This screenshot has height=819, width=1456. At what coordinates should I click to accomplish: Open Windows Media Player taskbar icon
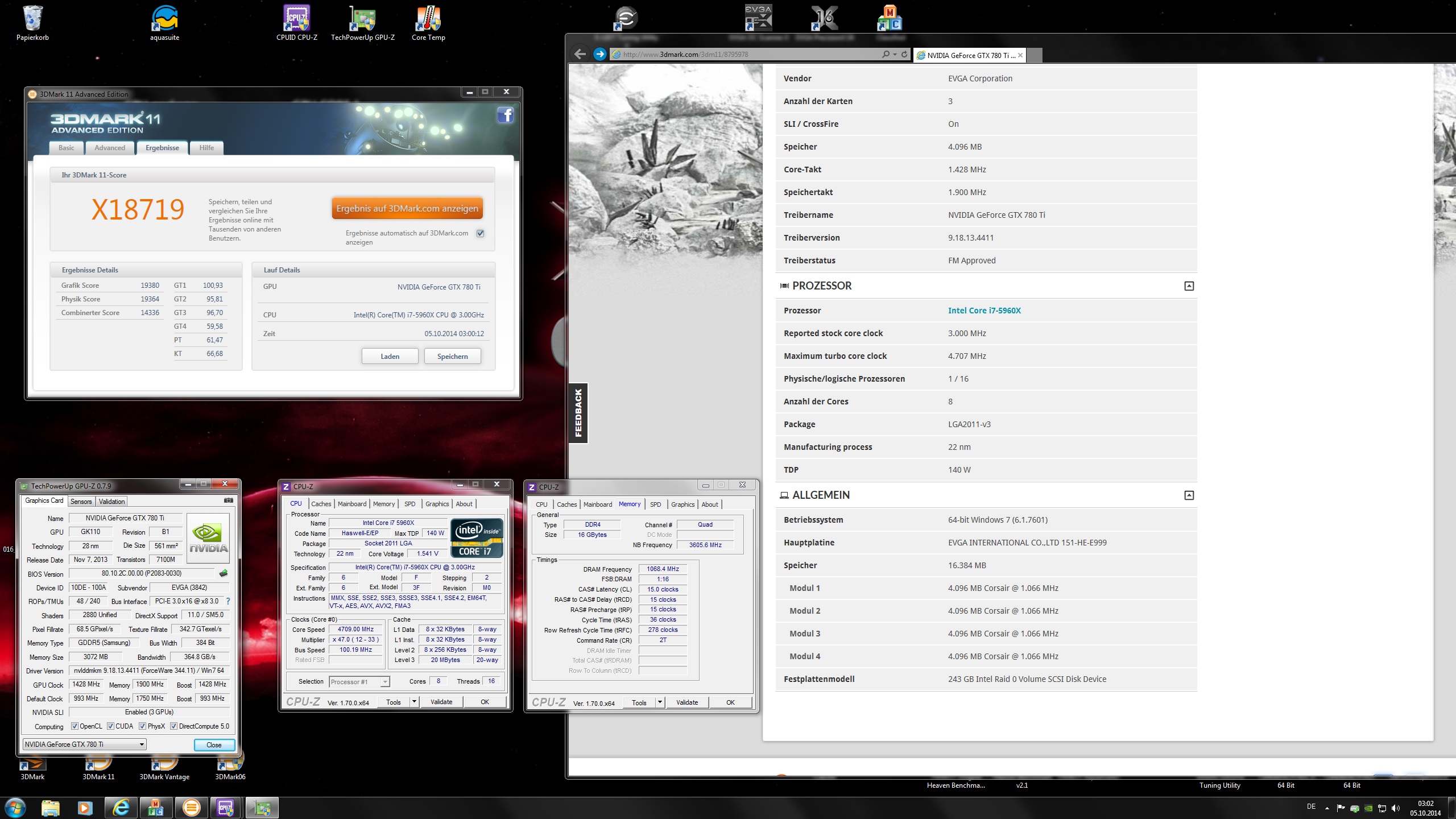(x=85, y=808)
